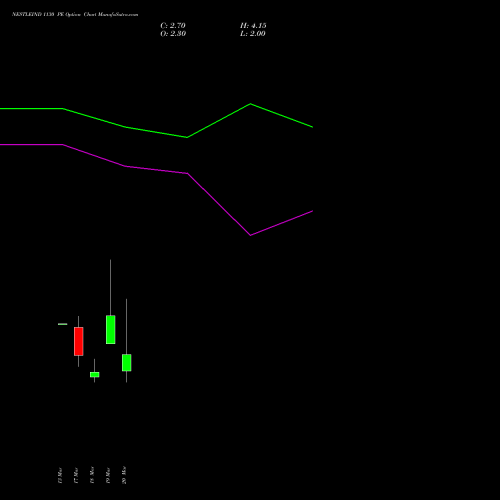Click the close value "C: 2.70"
Screen dimensions: 500x500
pyautogui.click(x=173, y=26)
